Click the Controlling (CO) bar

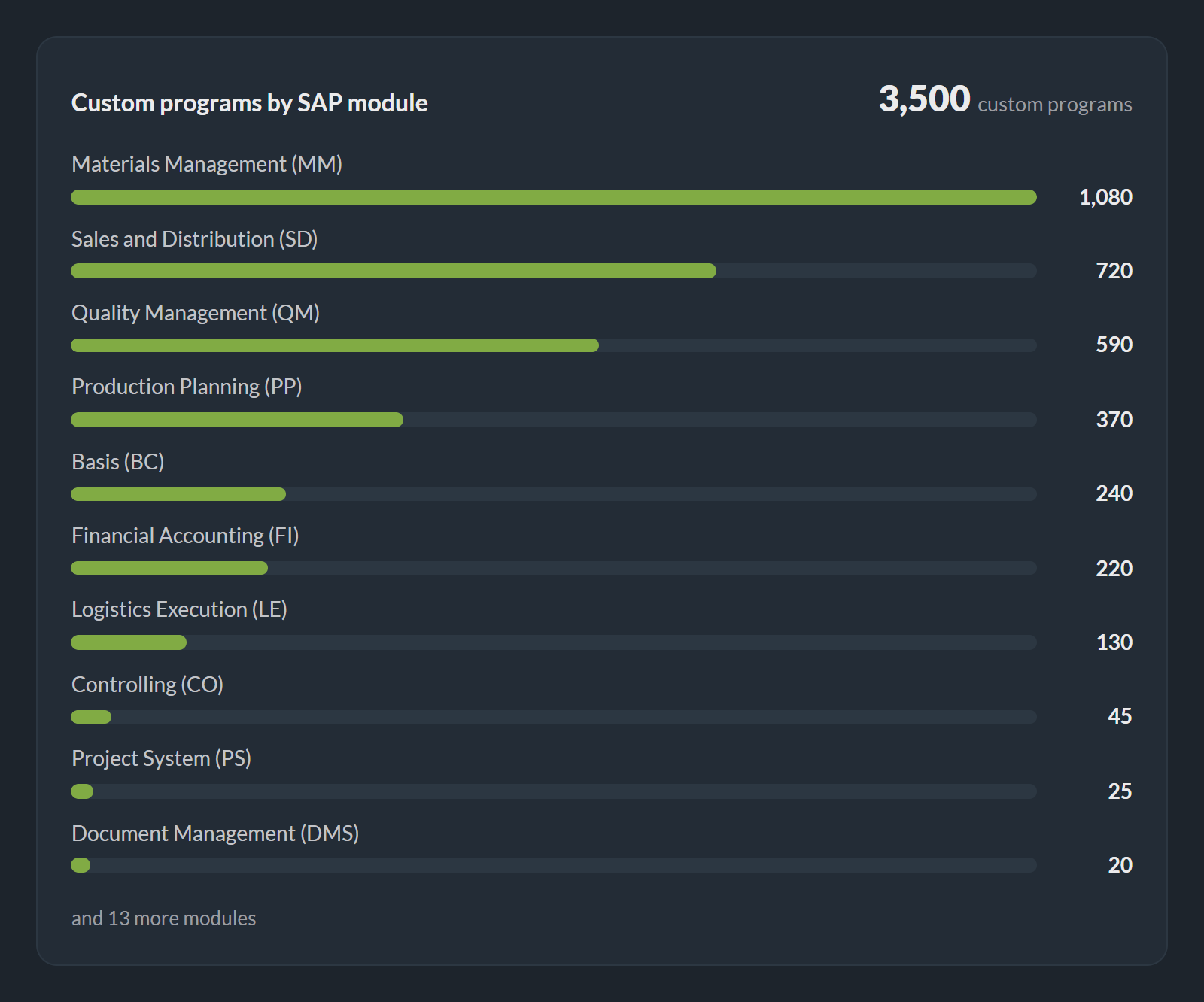point(554,717)
